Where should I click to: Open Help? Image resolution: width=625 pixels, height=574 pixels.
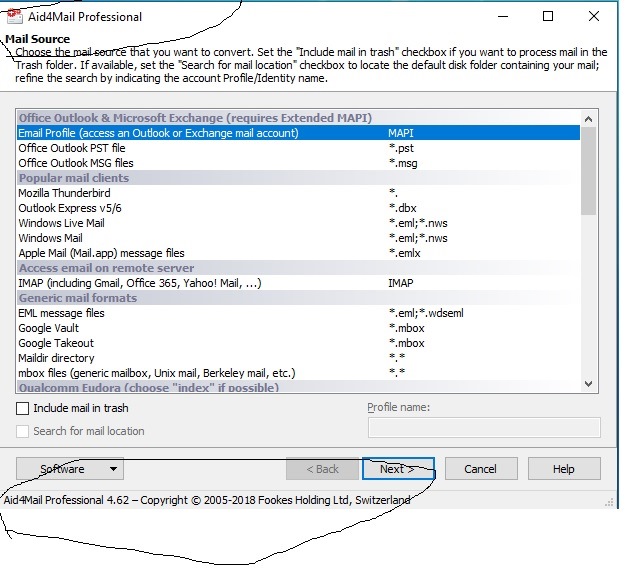(564, 469)
